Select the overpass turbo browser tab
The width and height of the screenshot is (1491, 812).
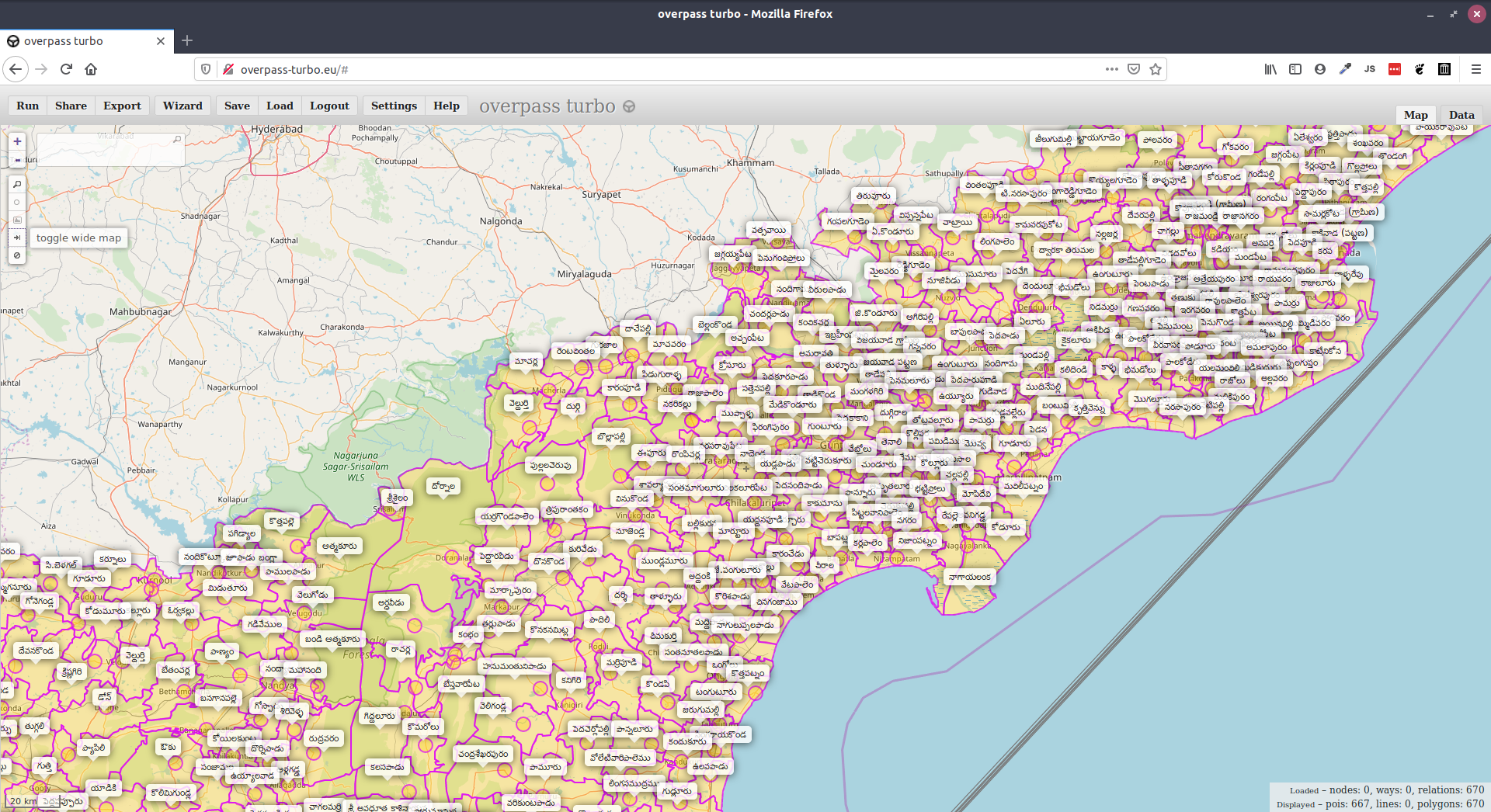point(87,41)
